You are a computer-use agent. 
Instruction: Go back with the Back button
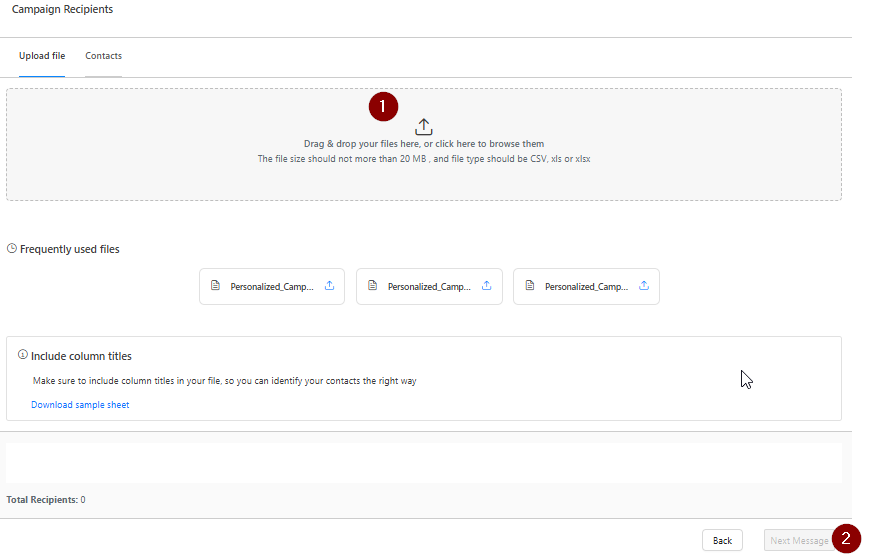[722, 540]
